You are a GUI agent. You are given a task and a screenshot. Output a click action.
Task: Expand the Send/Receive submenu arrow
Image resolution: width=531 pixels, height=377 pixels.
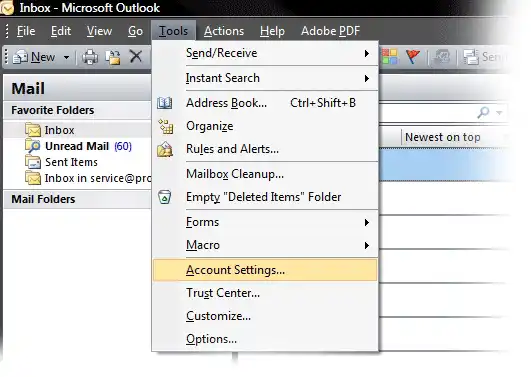point(366,54)
